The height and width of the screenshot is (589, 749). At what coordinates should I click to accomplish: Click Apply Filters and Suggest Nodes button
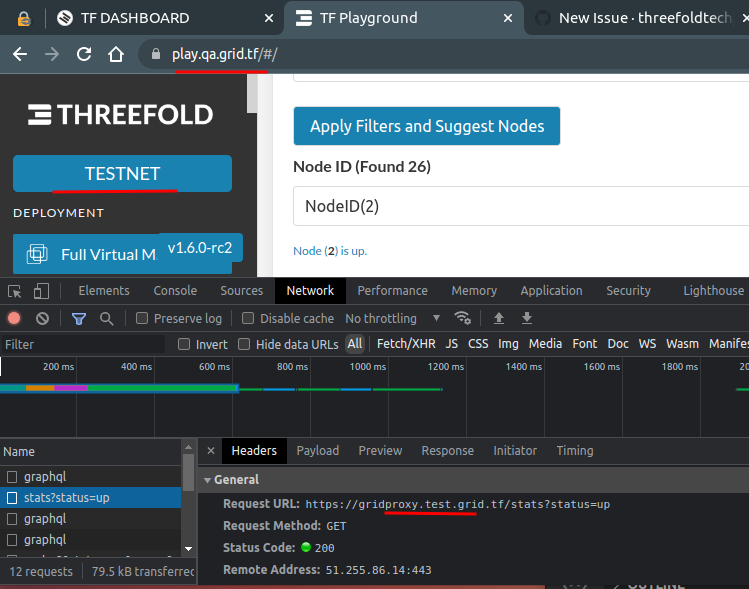[x=427, y=126]
